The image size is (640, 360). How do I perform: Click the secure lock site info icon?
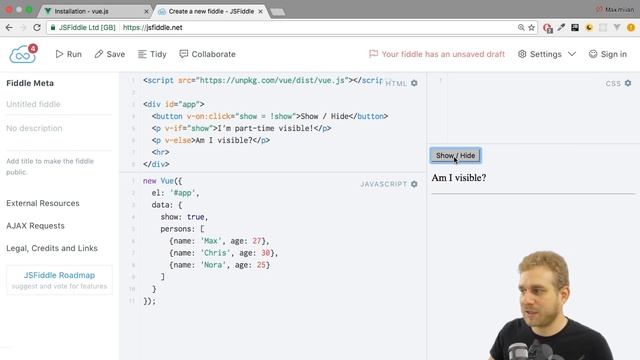53,27
